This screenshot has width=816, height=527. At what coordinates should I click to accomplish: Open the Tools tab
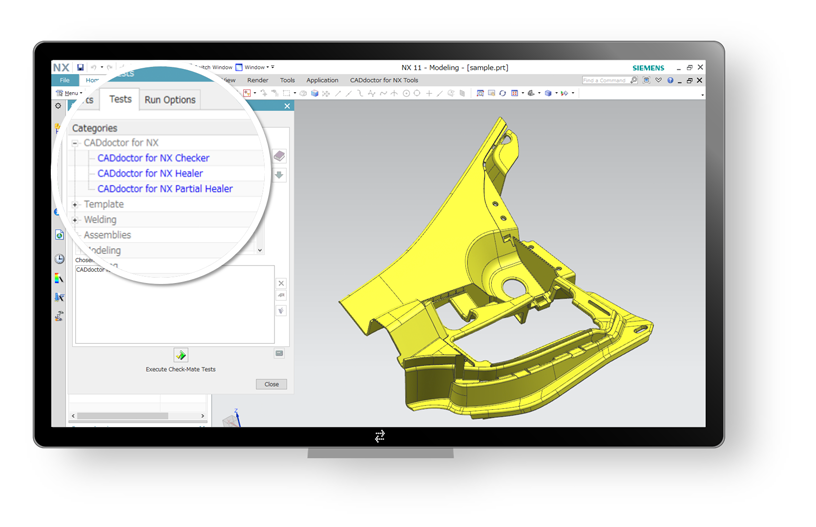[287, 80]
